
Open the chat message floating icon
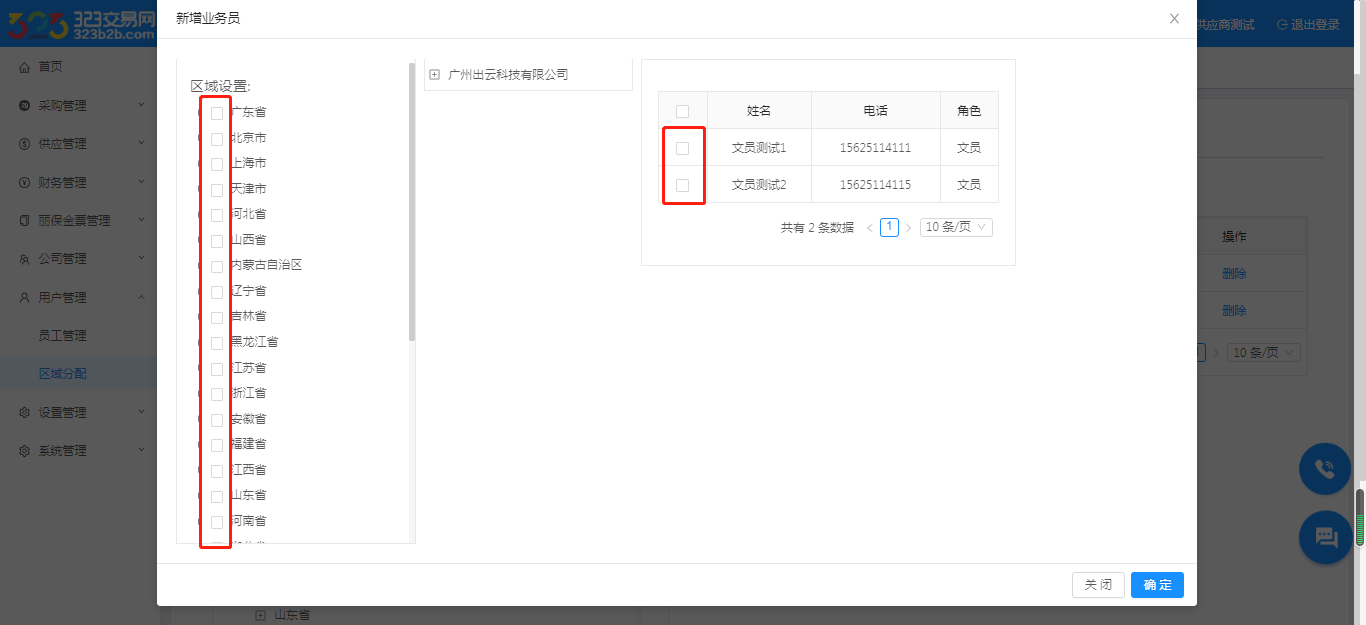[x=1325, y=537]
